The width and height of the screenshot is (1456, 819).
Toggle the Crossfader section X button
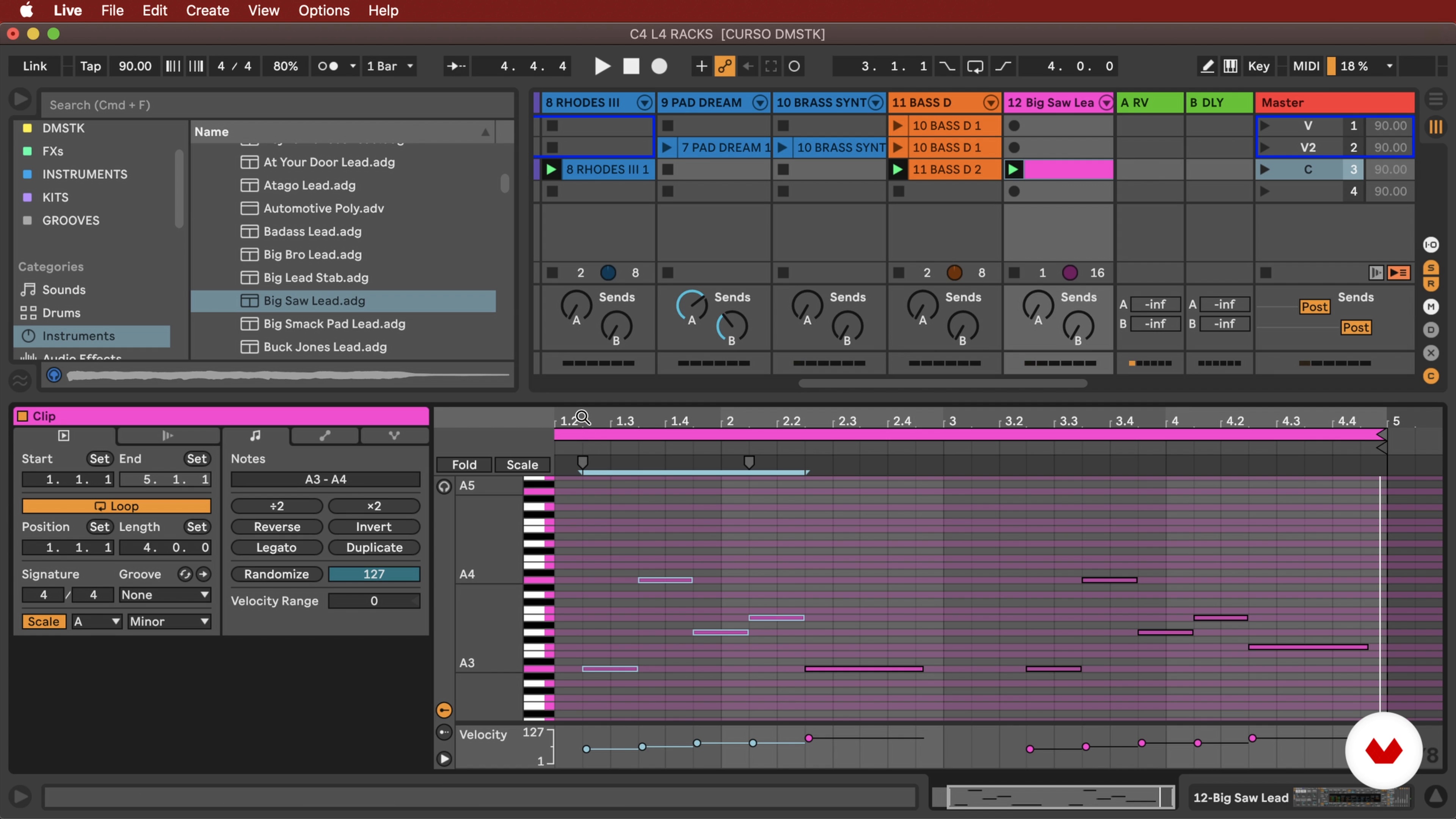click(1431, 353)
